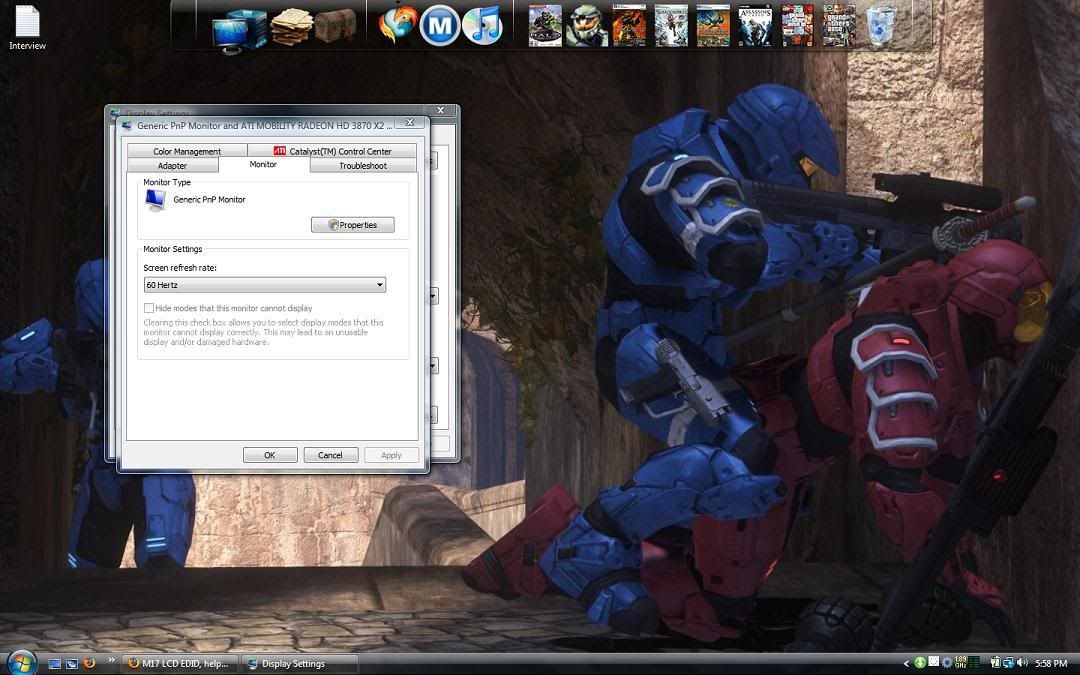Click the green round tray icon
The height and width of the screenshot is (675, 1080).
920,663
